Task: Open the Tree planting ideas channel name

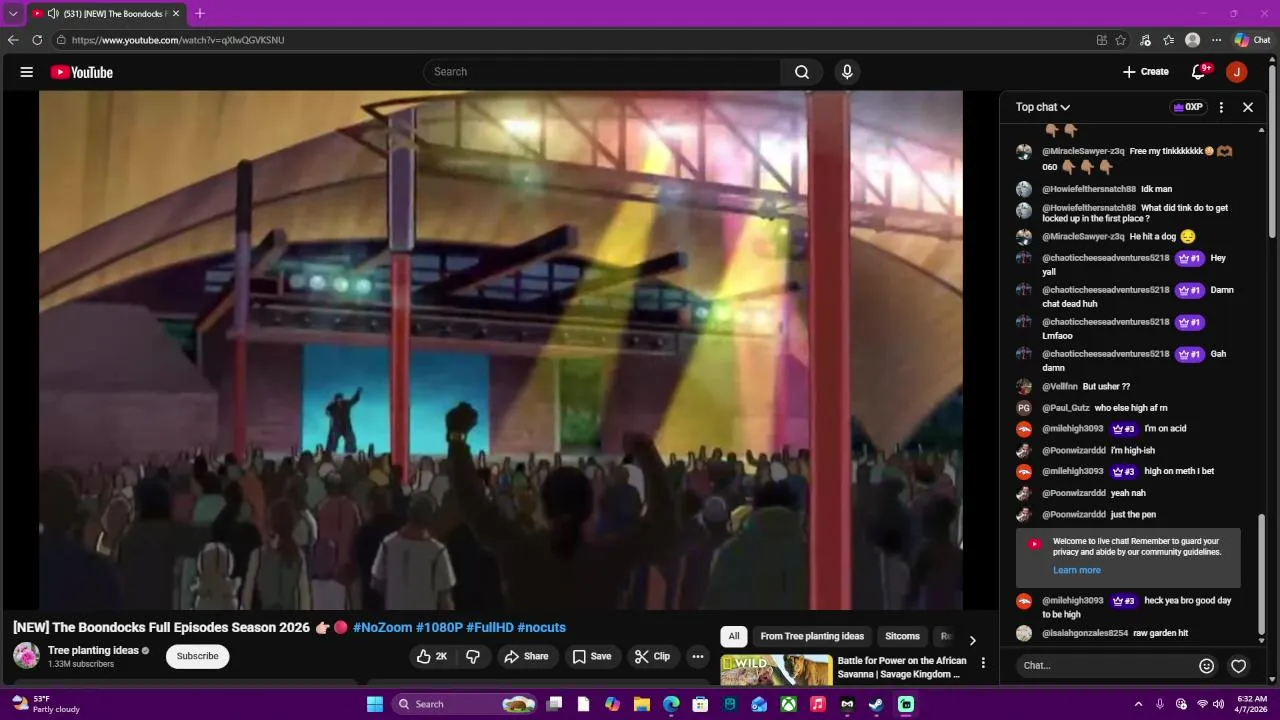Action: click(93, 650)
